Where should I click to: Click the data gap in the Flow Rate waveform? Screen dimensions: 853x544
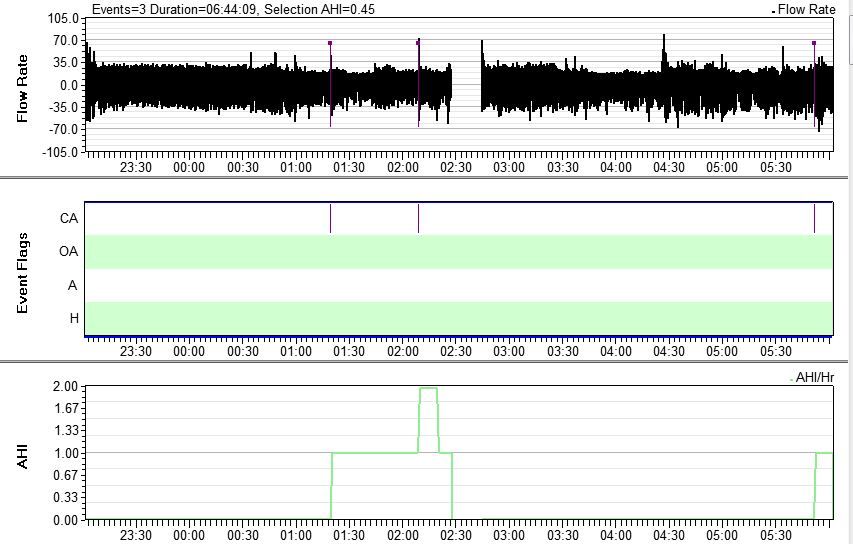(466, 85)
